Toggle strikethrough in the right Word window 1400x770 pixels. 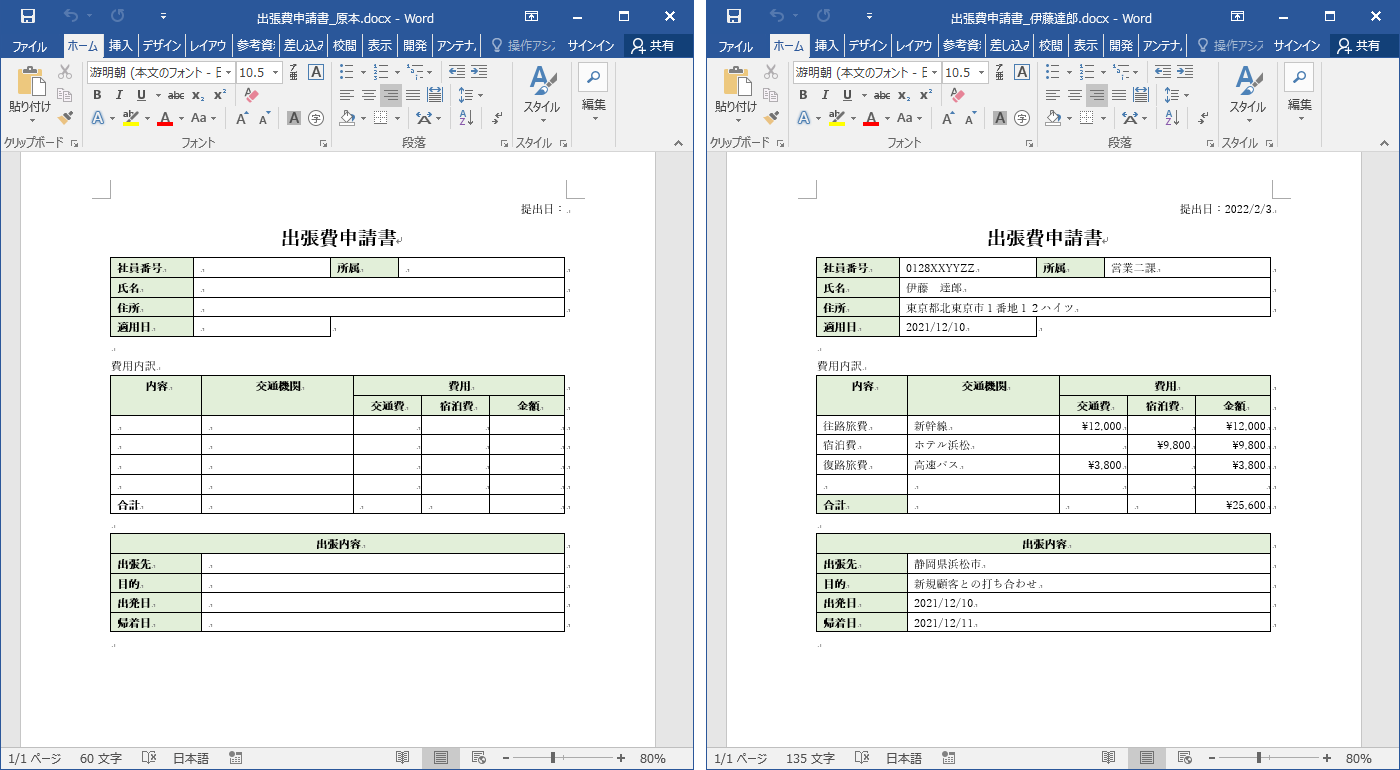[x=882, y=95]
